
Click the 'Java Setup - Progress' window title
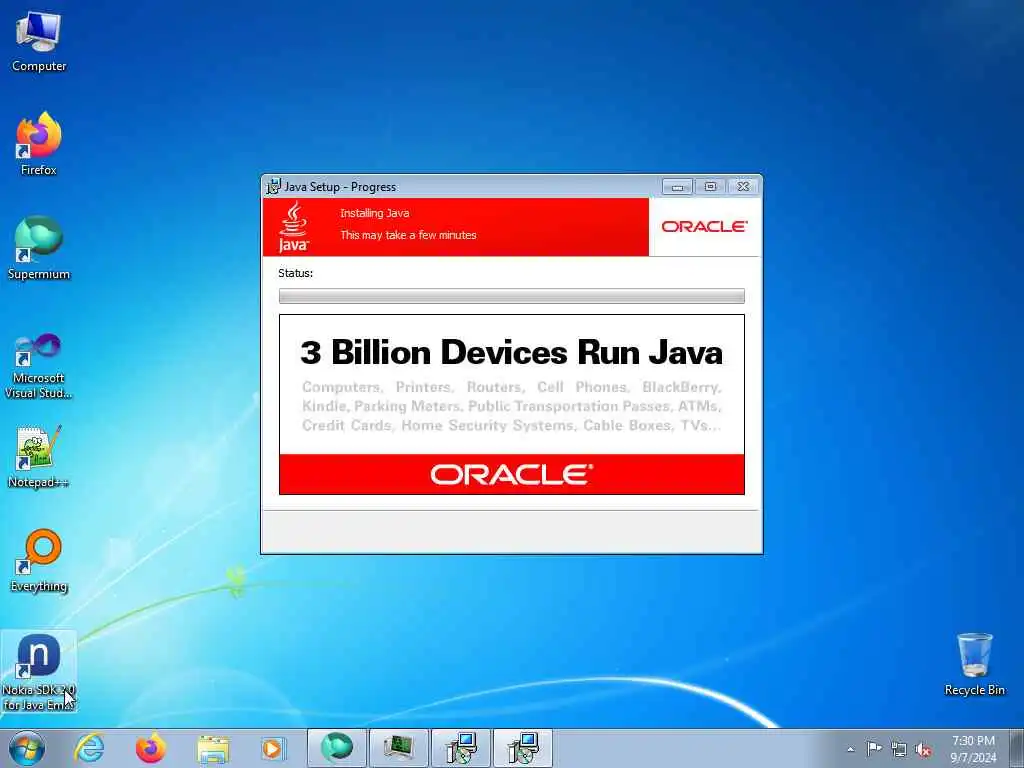340,187
